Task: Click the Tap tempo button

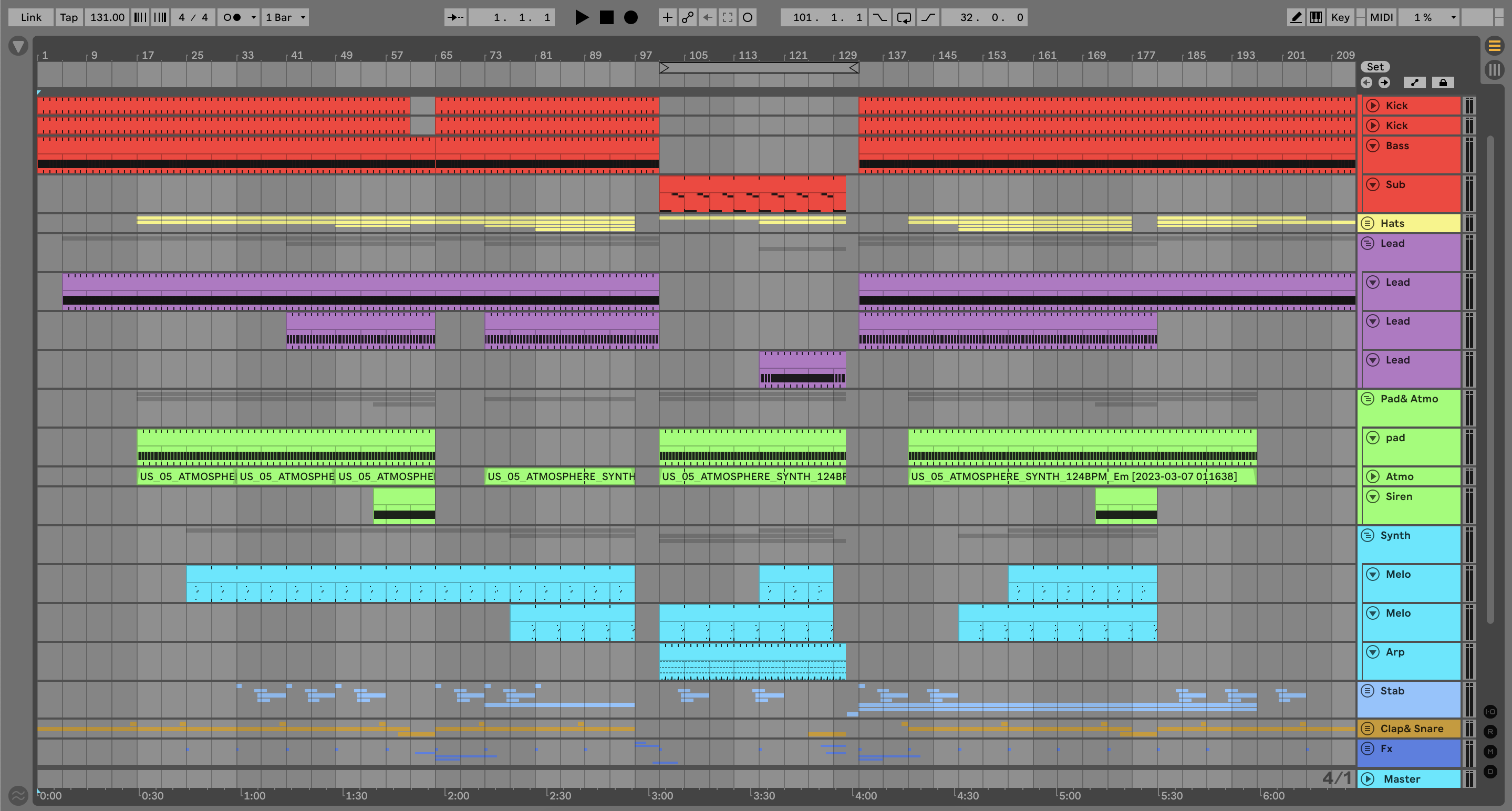Action: (x=69, y=18)
